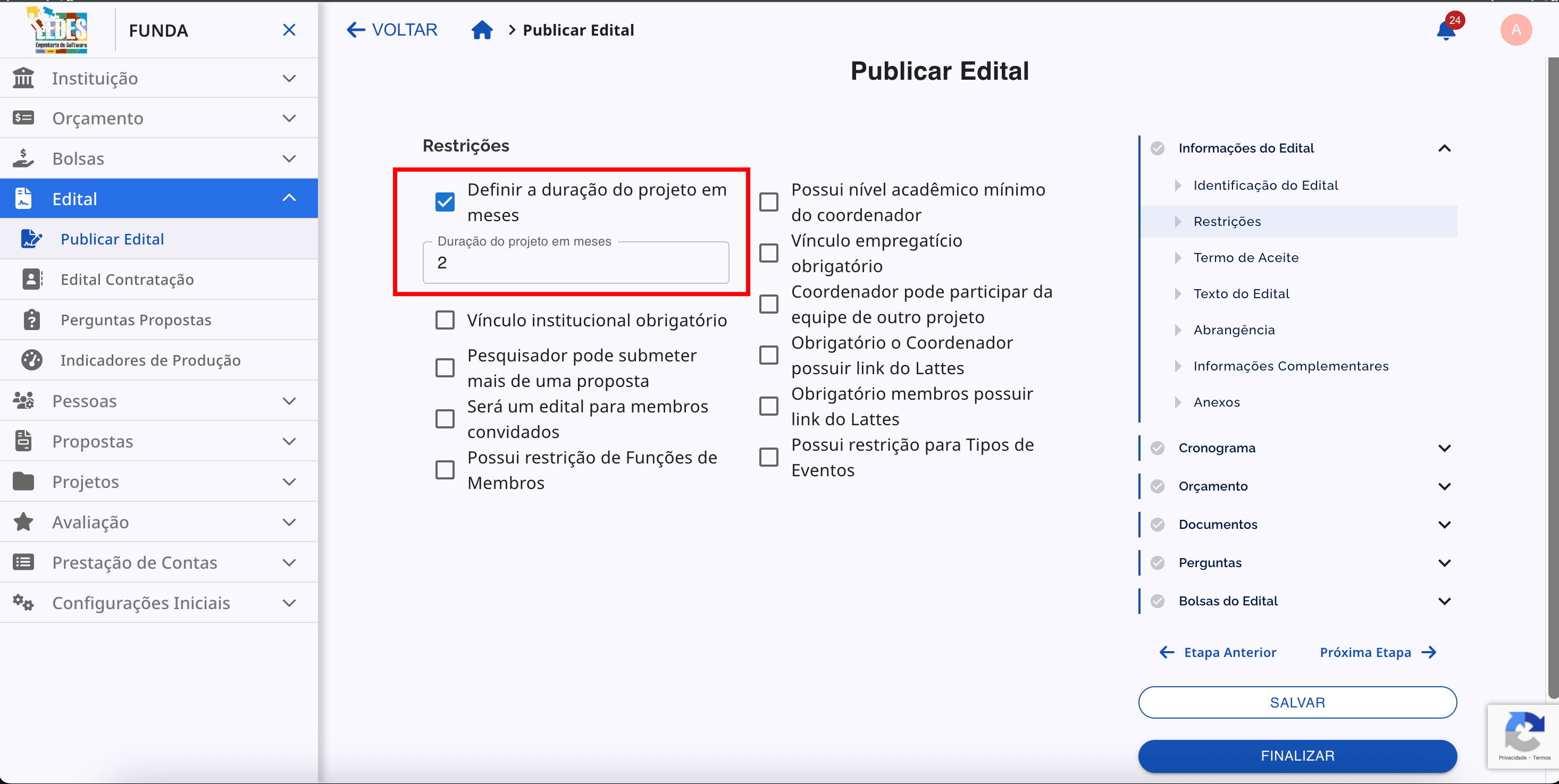Screen dimensions: 1559x784
Task: Uncheck Definir a duração do projeto checkbox
Action: point(445,202)
